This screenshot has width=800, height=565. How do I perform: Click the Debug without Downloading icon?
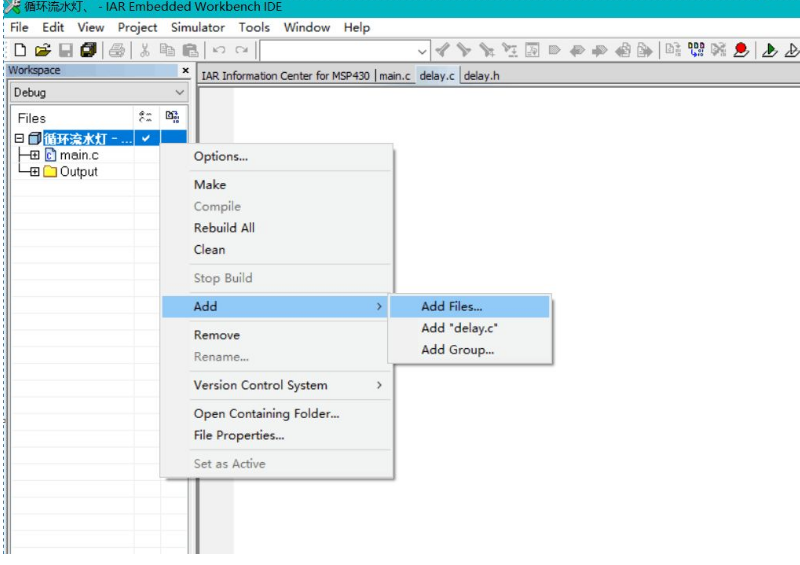click(792, 50)
